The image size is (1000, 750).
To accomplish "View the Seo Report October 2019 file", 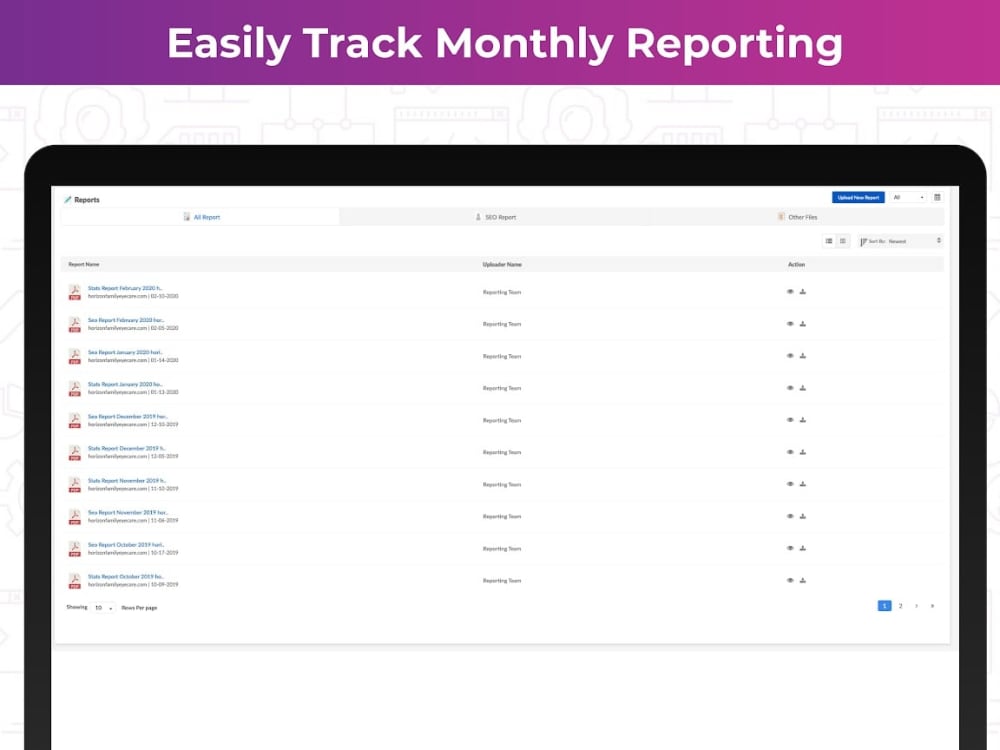I will pyautogui.click(x=790, y=548).
